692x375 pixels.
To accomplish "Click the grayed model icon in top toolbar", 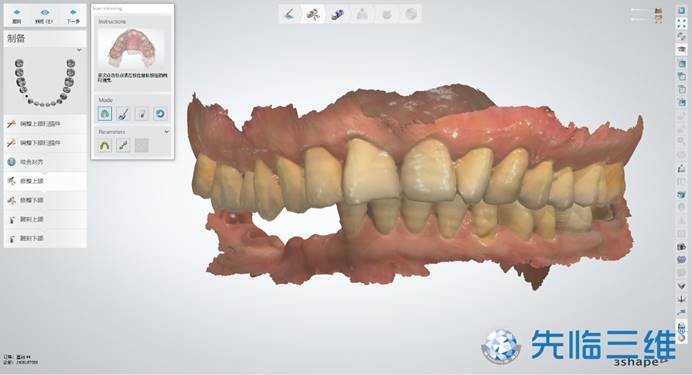I will [x=362, y=15].
